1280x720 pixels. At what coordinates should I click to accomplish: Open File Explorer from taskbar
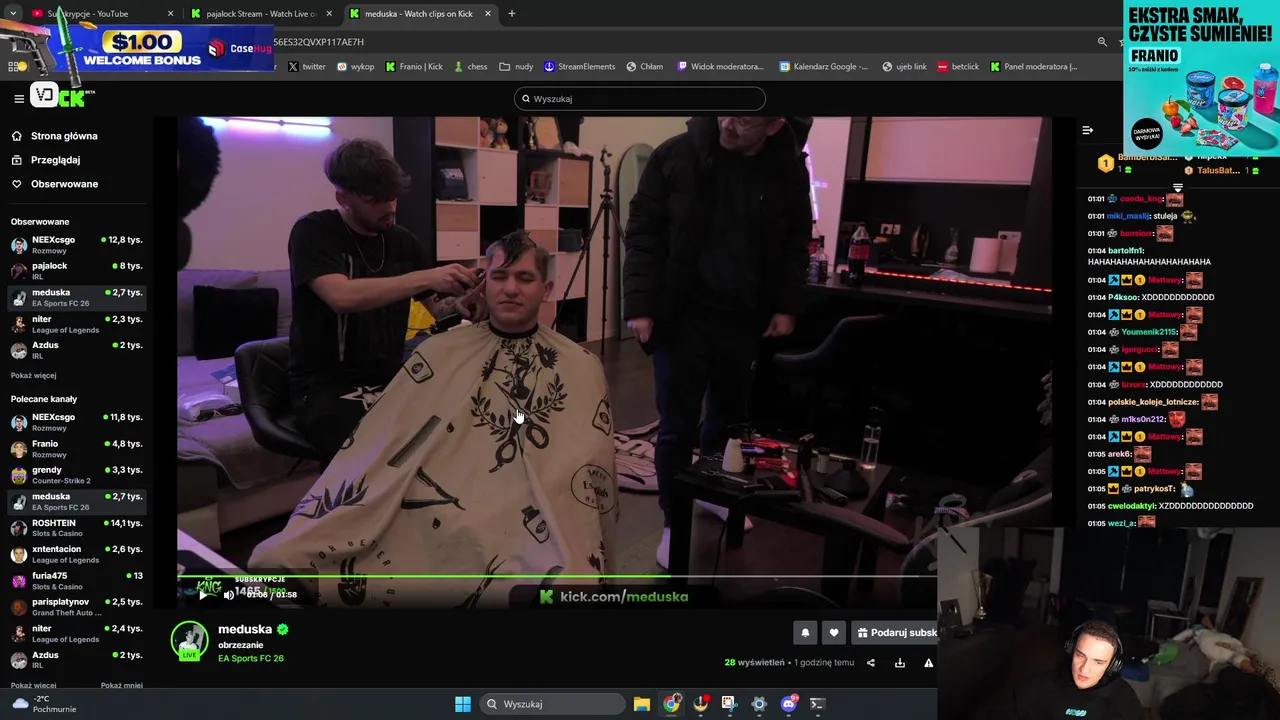click(642, 704)
